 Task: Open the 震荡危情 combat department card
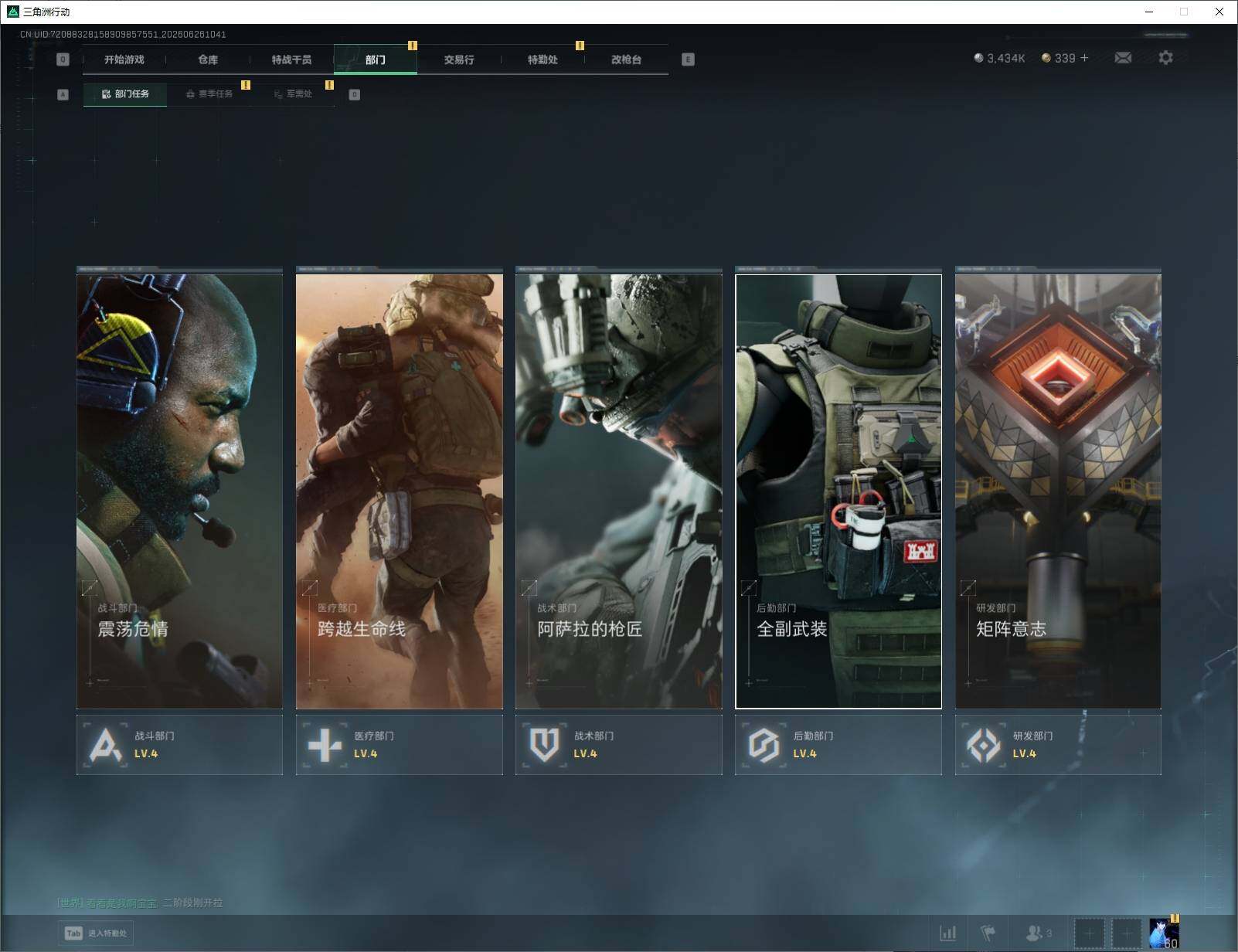pyautogui.click(x=179, y=491)
